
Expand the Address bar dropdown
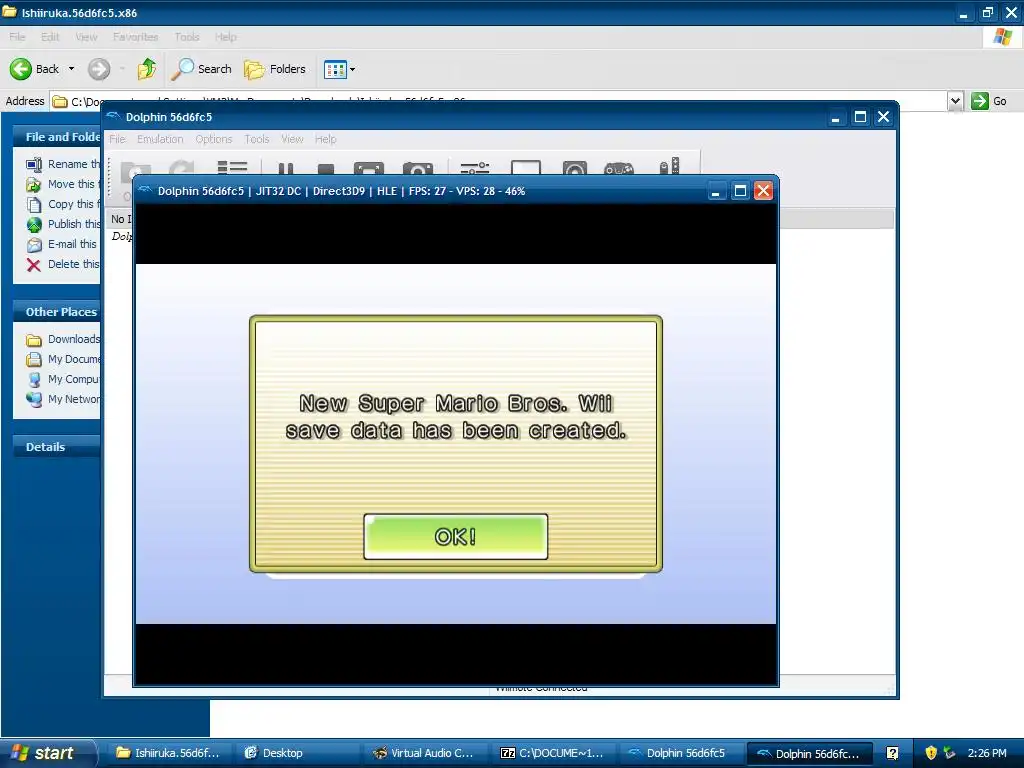pyautogui.click(x=955, y=101)
